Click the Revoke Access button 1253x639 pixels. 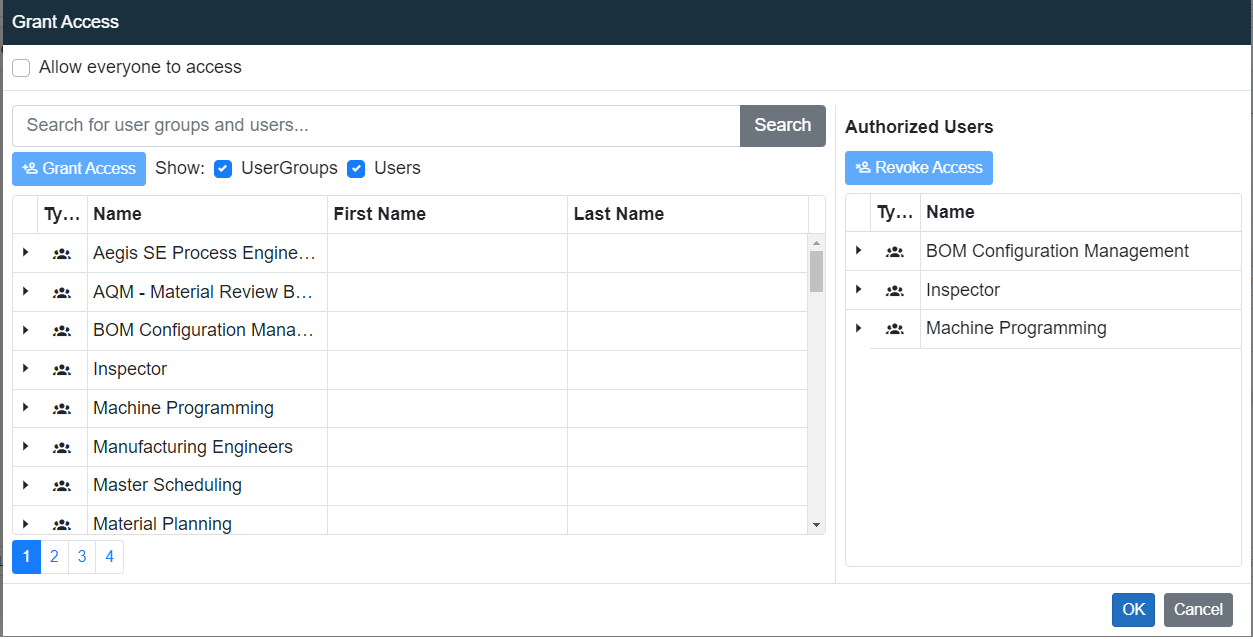[918, 167]
